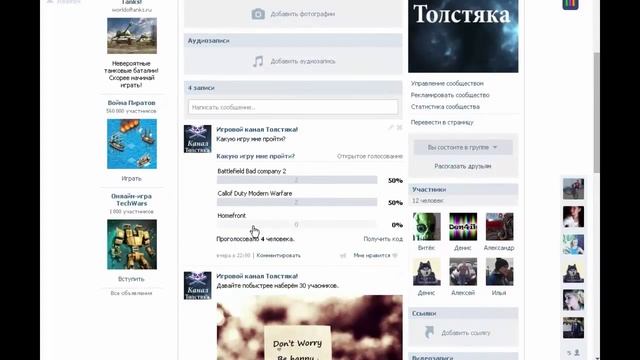The height and width of the screenshot is (360, 640).
Task: Open Рекламировать сообщество
Action: [x=450, y=95]
